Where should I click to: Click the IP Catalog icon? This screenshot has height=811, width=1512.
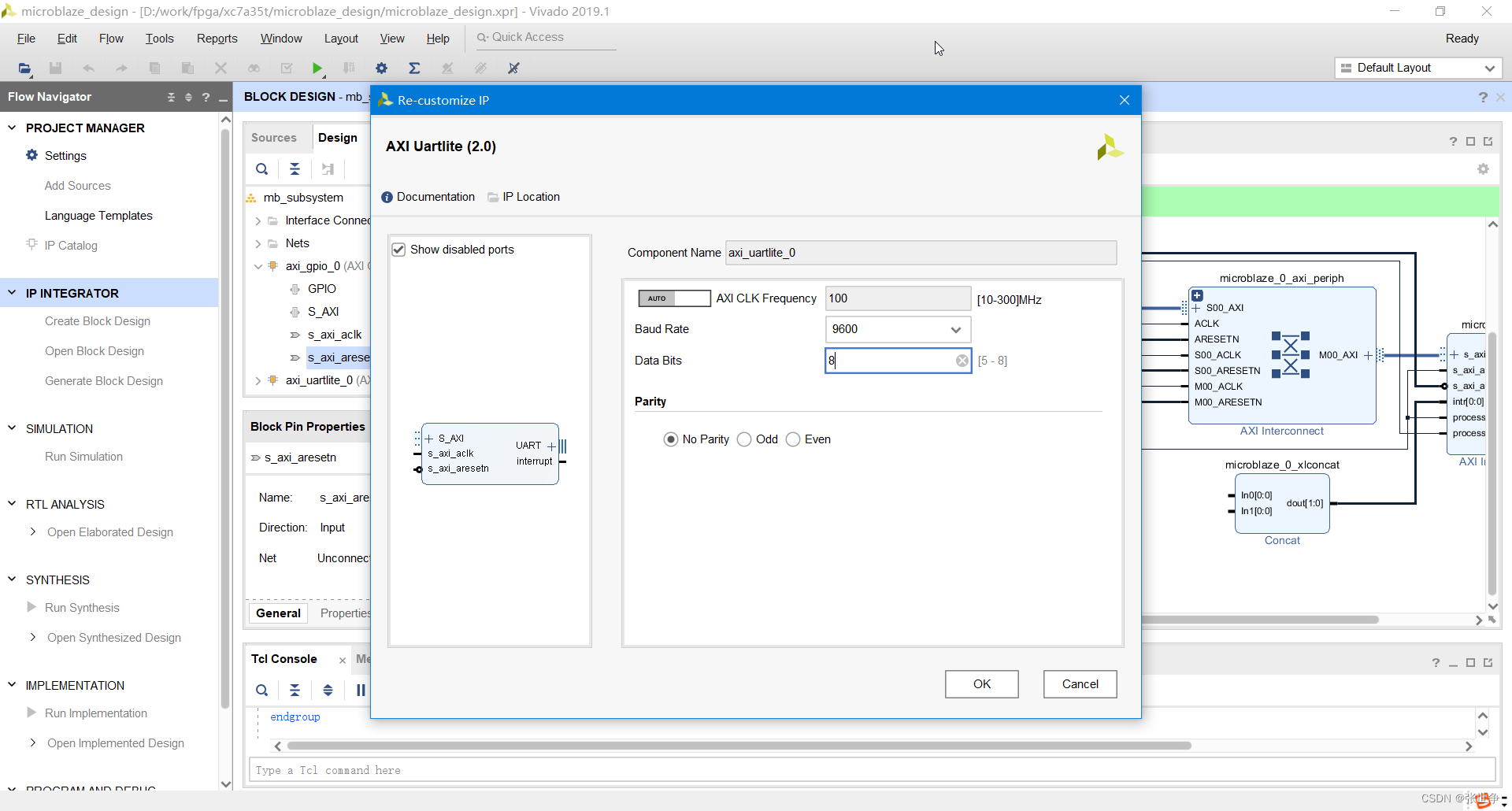31,244
